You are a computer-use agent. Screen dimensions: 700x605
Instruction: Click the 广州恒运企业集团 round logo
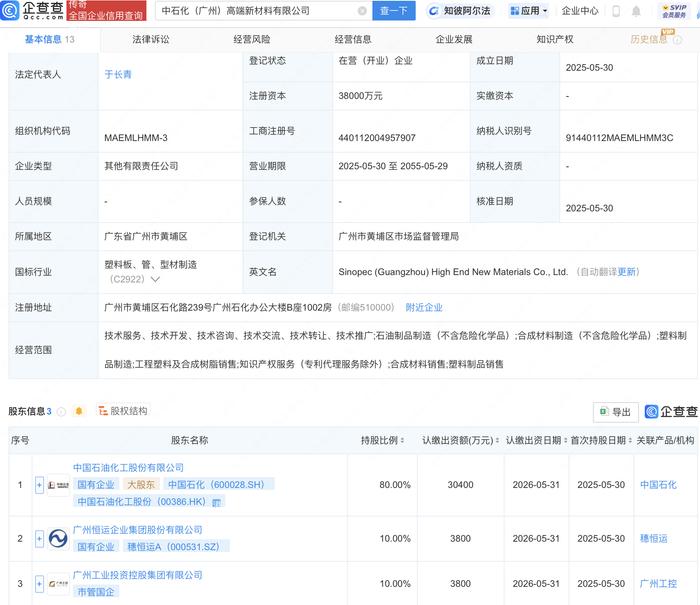coord(58,538)
